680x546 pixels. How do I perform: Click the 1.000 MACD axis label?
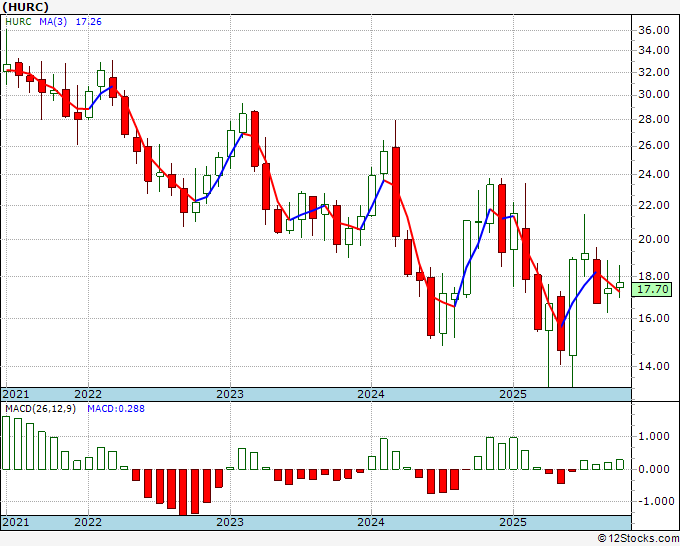654,437
